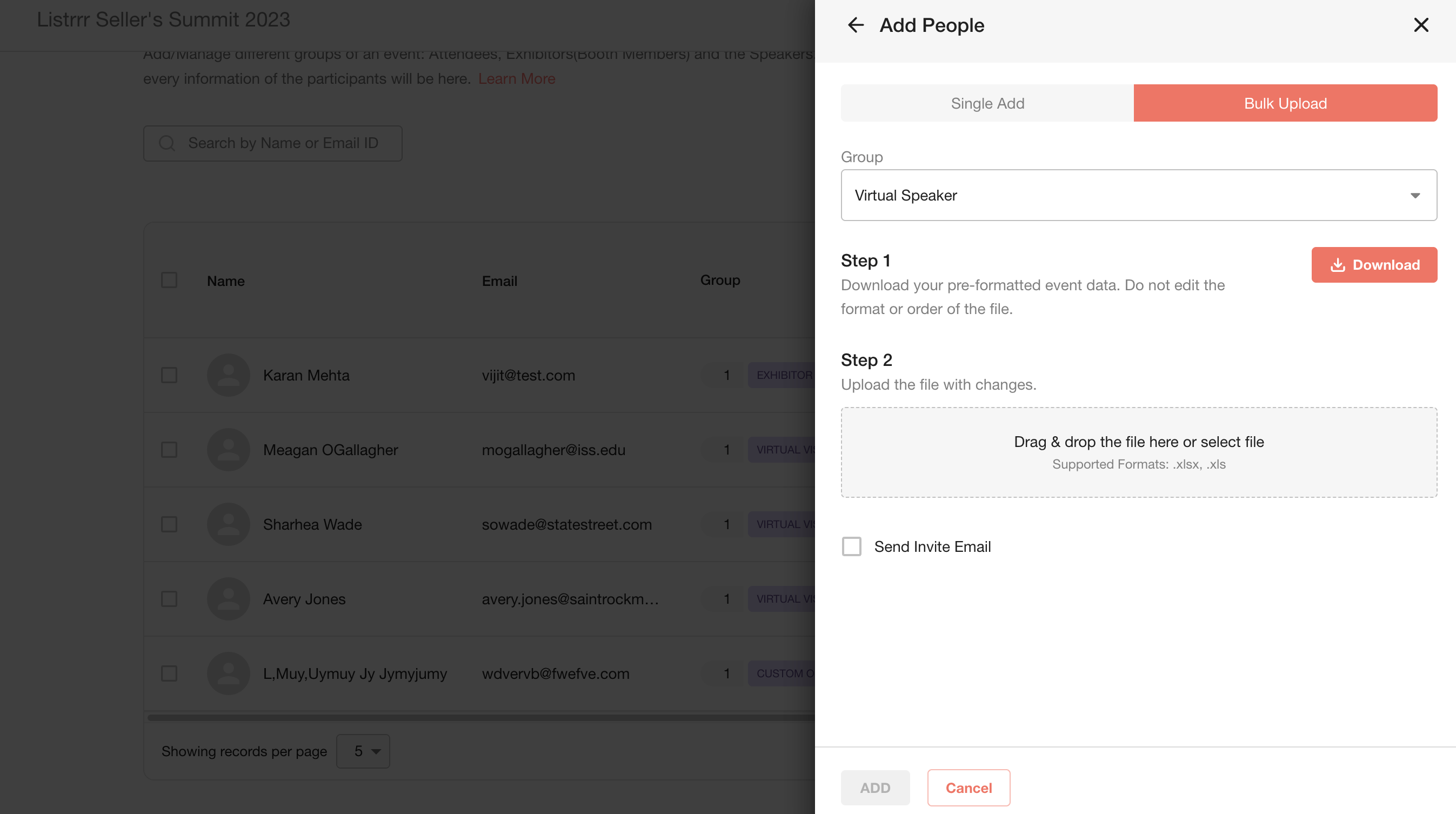Click the name Meagan OGallagher
Screen dimensions: 1456x814
tap(330, 450)
